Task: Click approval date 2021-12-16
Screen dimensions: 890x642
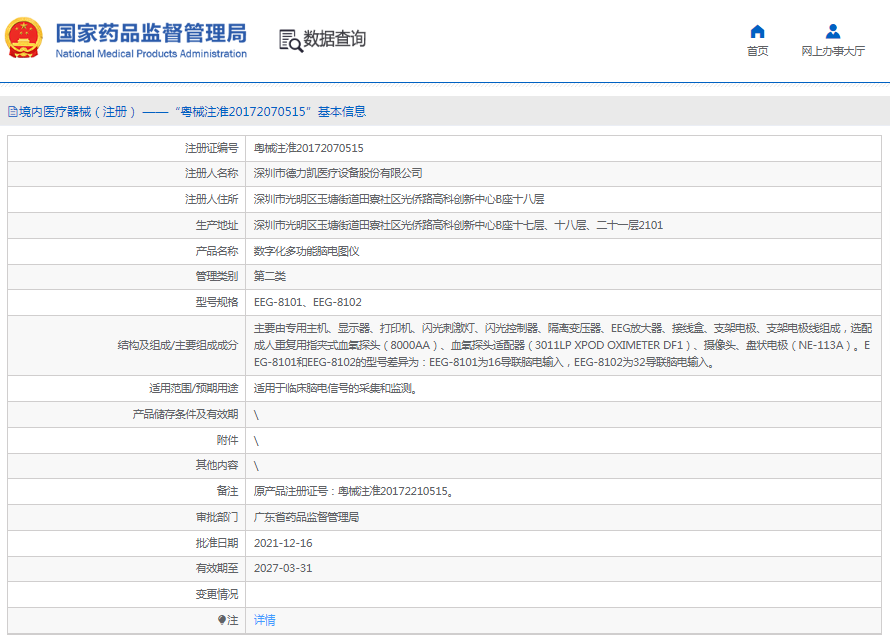Action: [283, 543]
